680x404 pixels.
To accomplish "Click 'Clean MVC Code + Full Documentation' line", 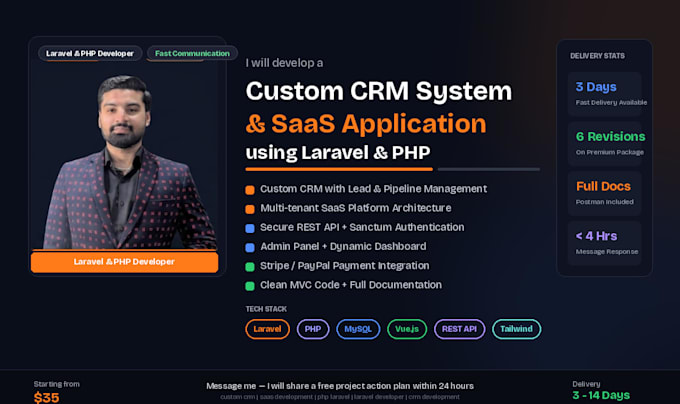I will pos(351,285).
